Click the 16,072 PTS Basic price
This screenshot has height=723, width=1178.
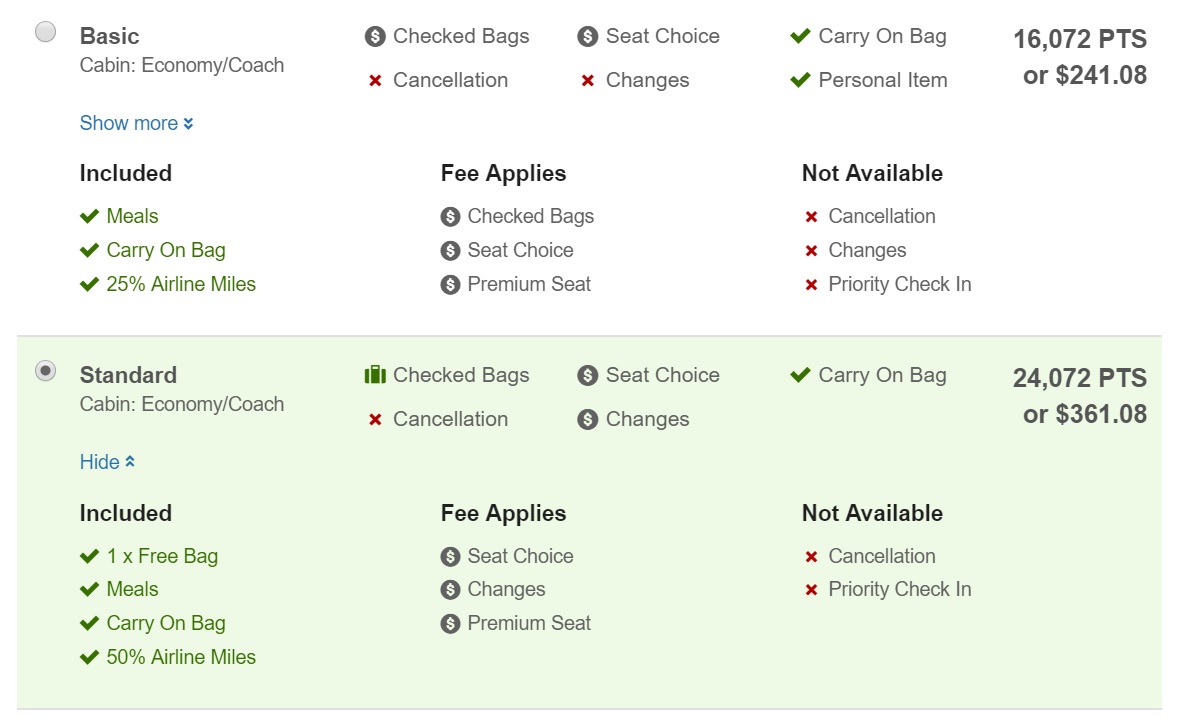(x=1079, y=40)
